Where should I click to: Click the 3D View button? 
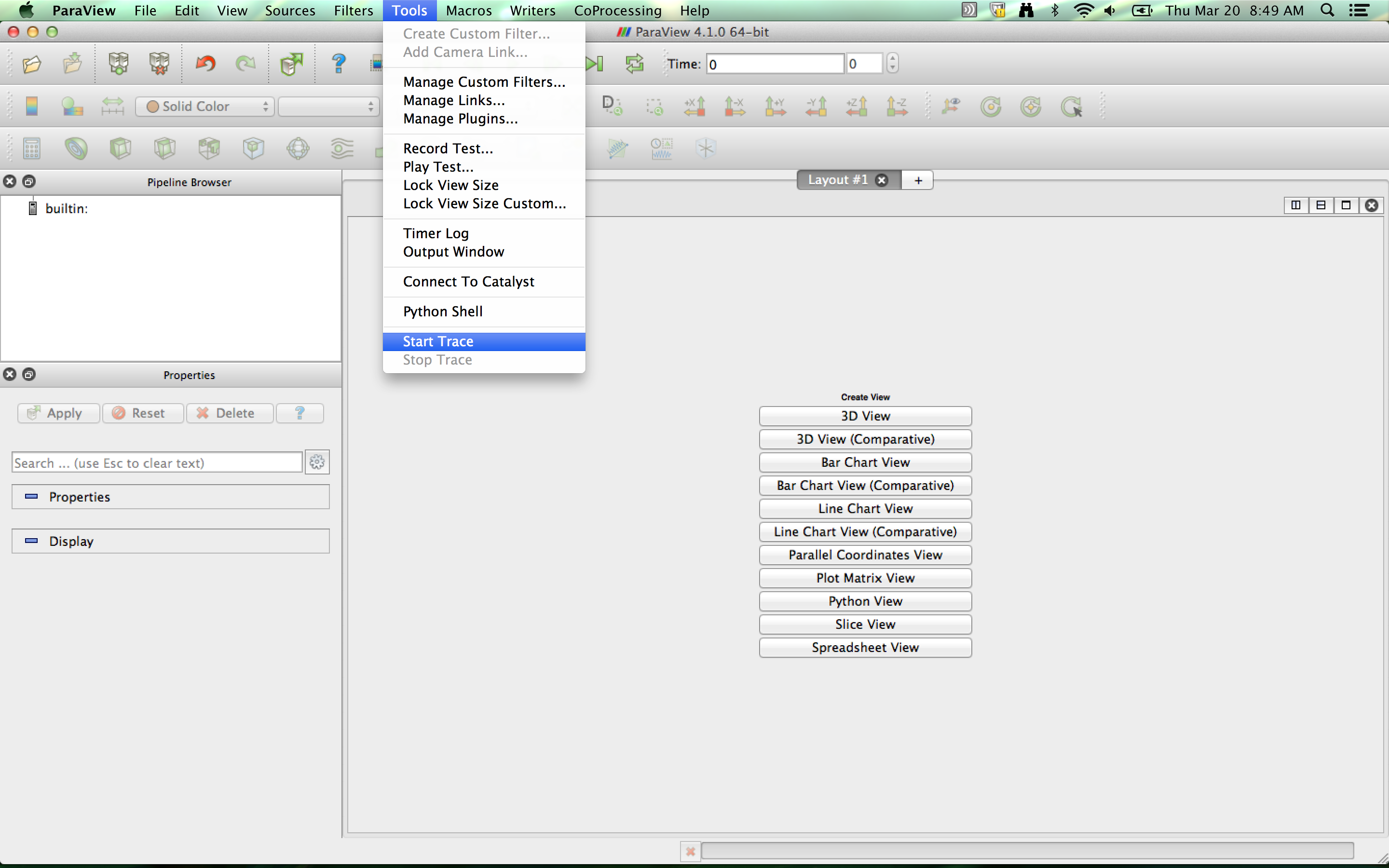(865, 416)
